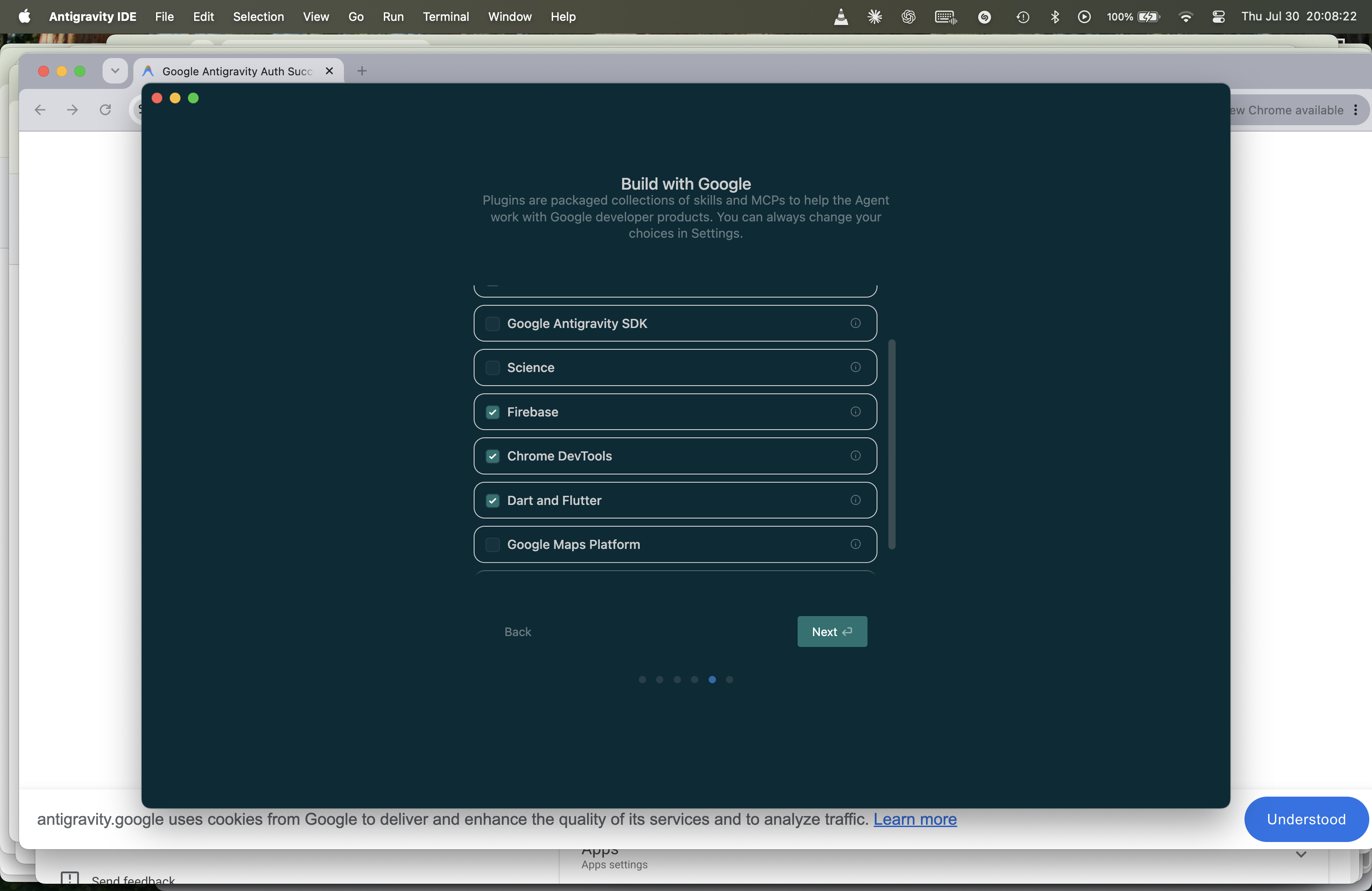Open Chrome three-dot menu
Viewport: 1372px width, 891px height.
coord(1355,109)
